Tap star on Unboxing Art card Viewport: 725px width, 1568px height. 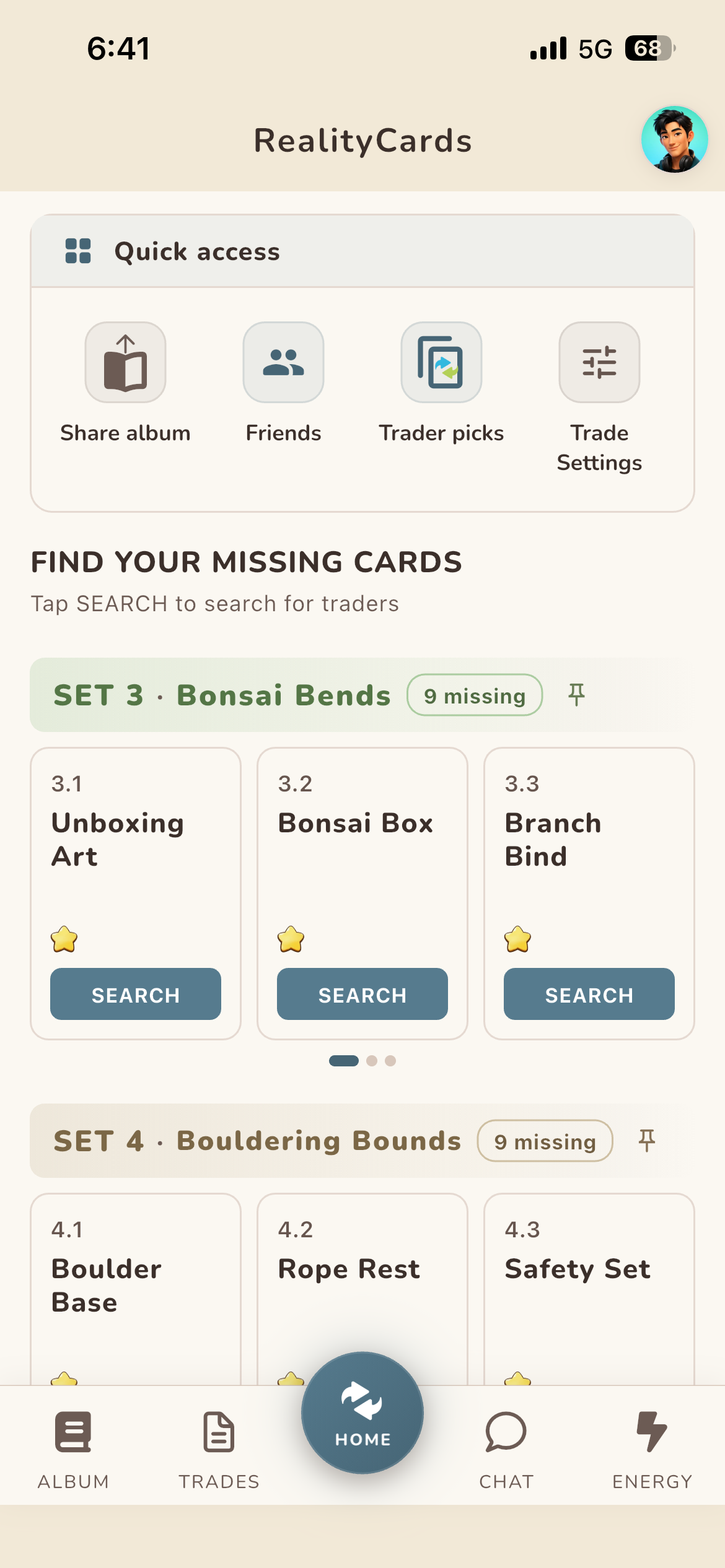click(x=64, y=939)
